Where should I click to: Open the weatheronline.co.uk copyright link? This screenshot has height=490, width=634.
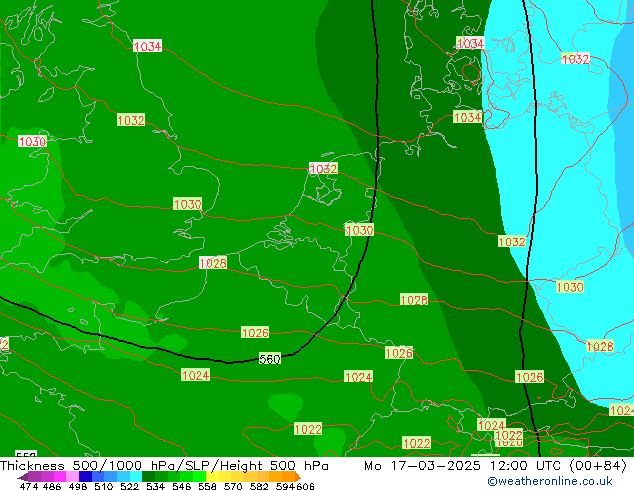coord(550,481)
